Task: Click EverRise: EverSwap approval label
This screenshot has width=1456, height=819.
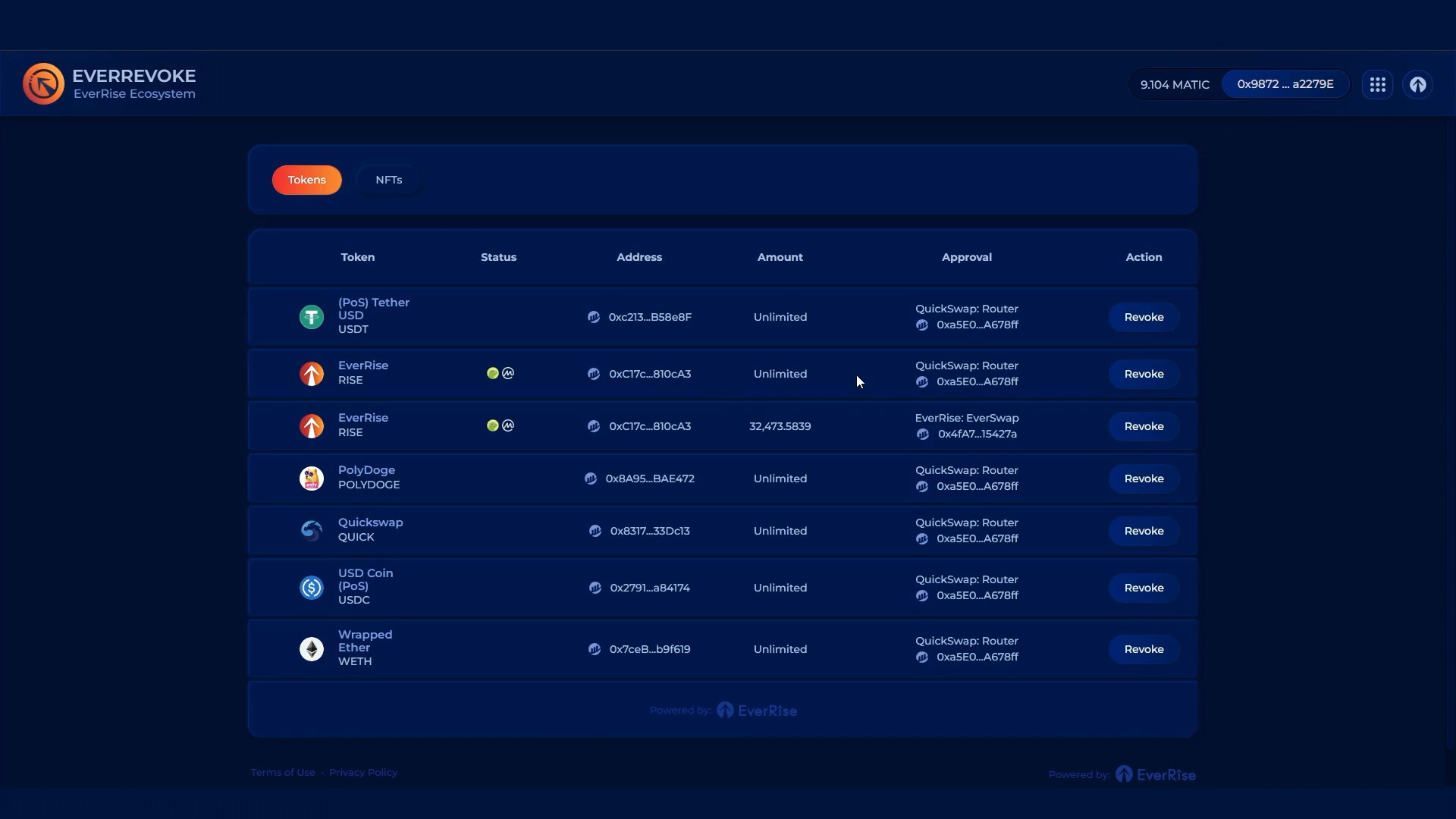Action: tap(967, 418)
